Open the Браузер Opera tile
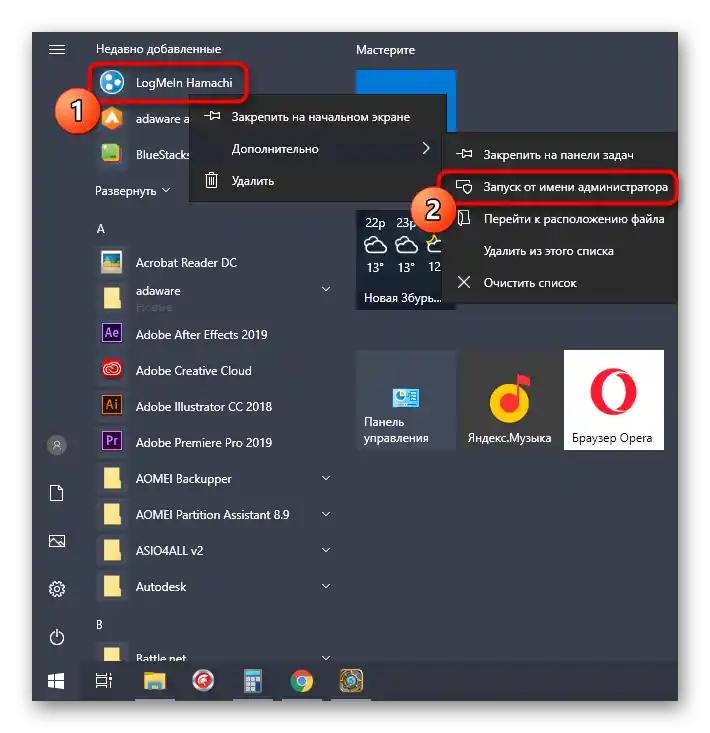Image resolution: width=710 pixels, height=733 pixels. [x=614, y=400]
